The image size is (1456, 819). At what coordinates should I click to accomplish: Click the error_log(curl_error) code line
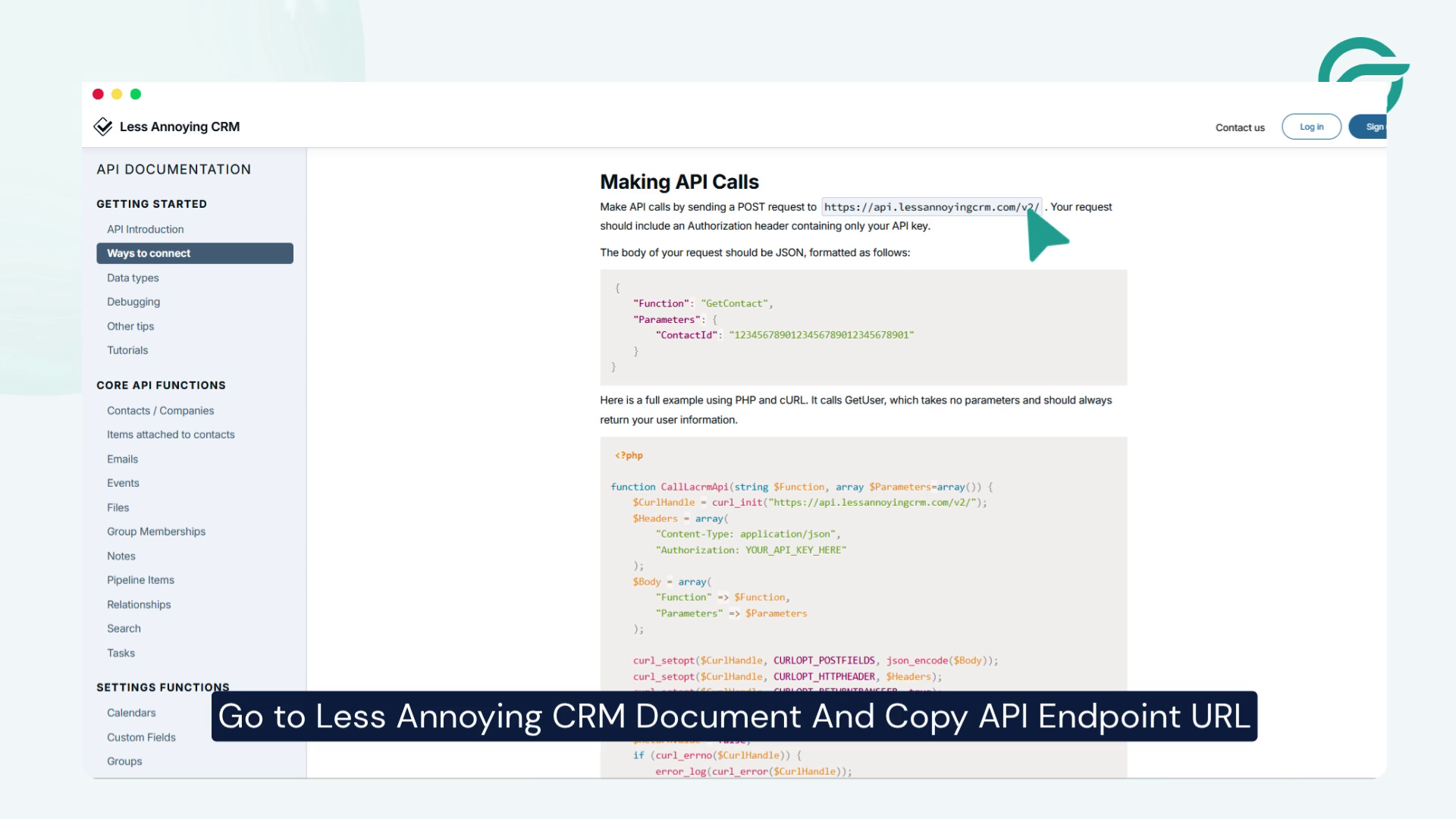coord(754,771)
